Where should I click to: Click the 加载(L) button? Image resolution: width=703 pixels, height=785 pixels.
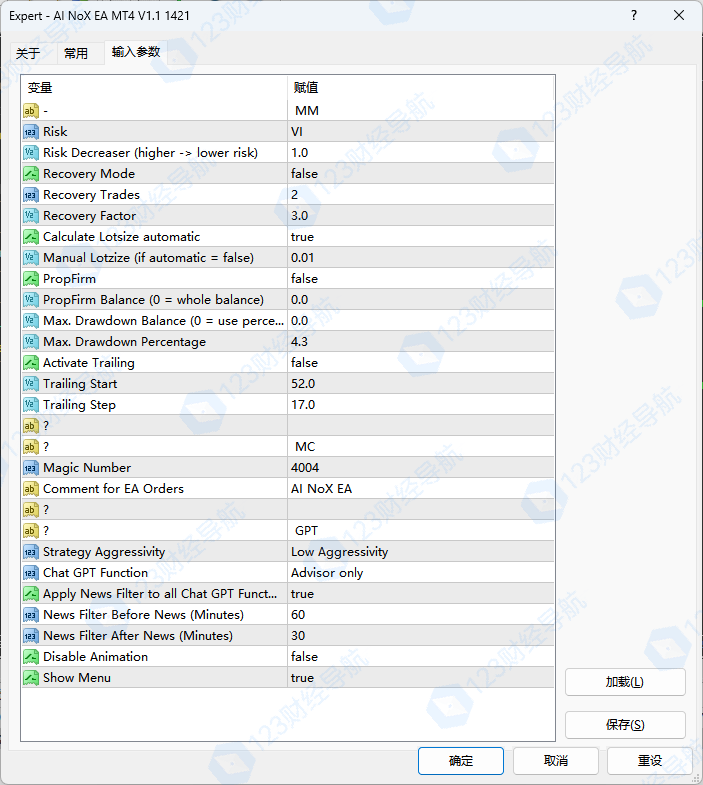point(625,682)
